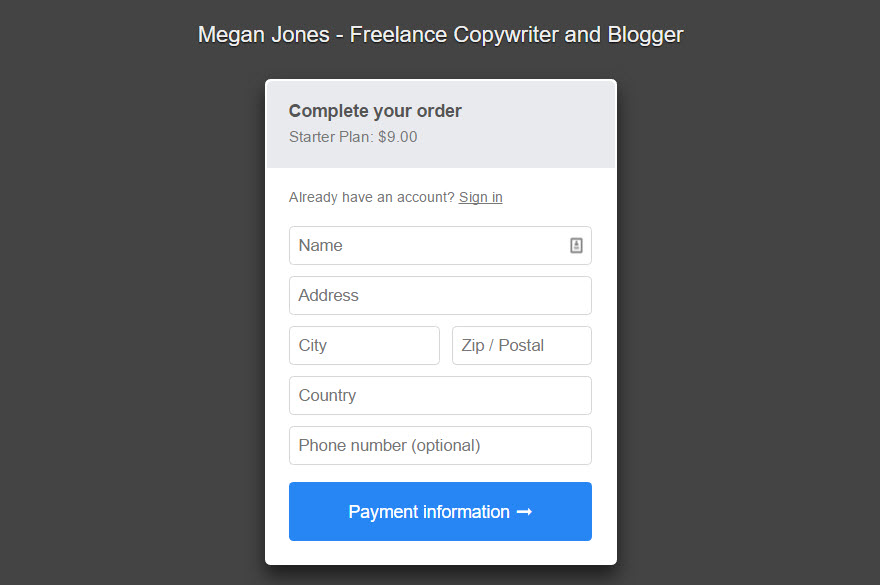
Task: Click into the Address field
Action: (x=440, y=296)
